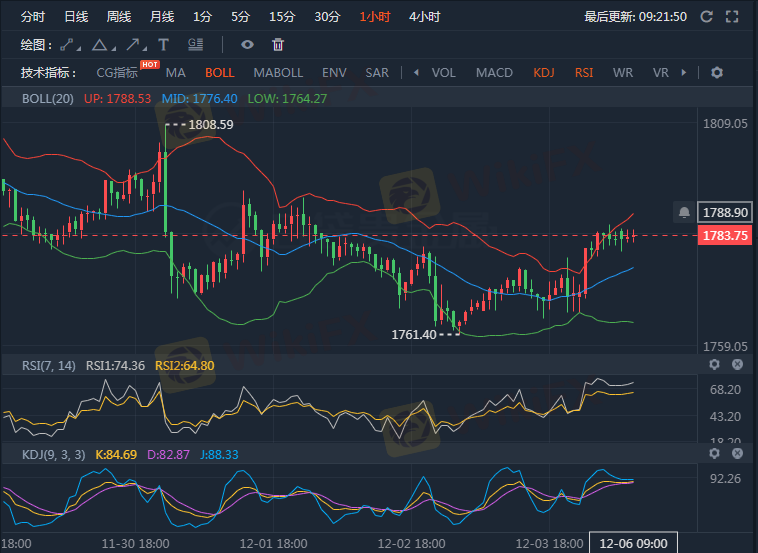
Task: Open RSI panel settings gear
Action: point(714,365)
